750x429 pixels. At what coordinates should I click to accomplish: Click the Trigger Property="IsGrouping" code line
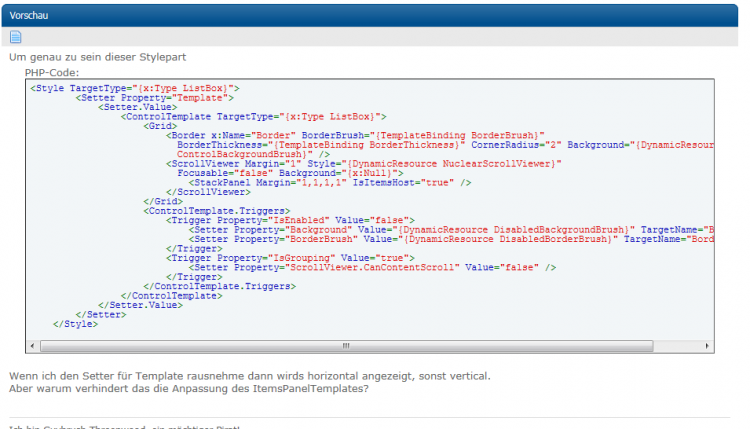[x=290, y=258]
